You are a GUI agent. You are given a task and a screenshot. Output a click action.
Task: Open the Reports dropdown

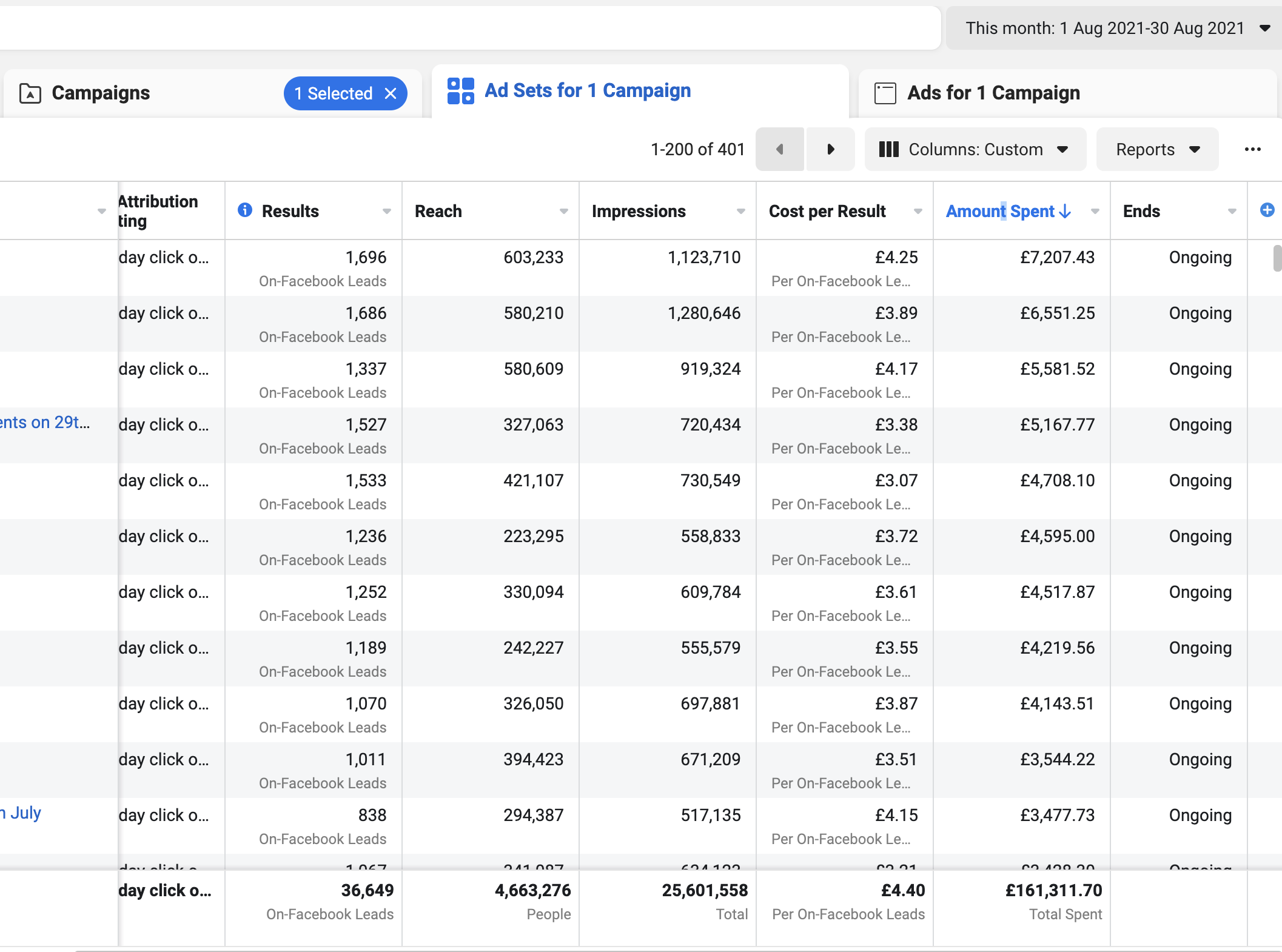point(1157,149)
